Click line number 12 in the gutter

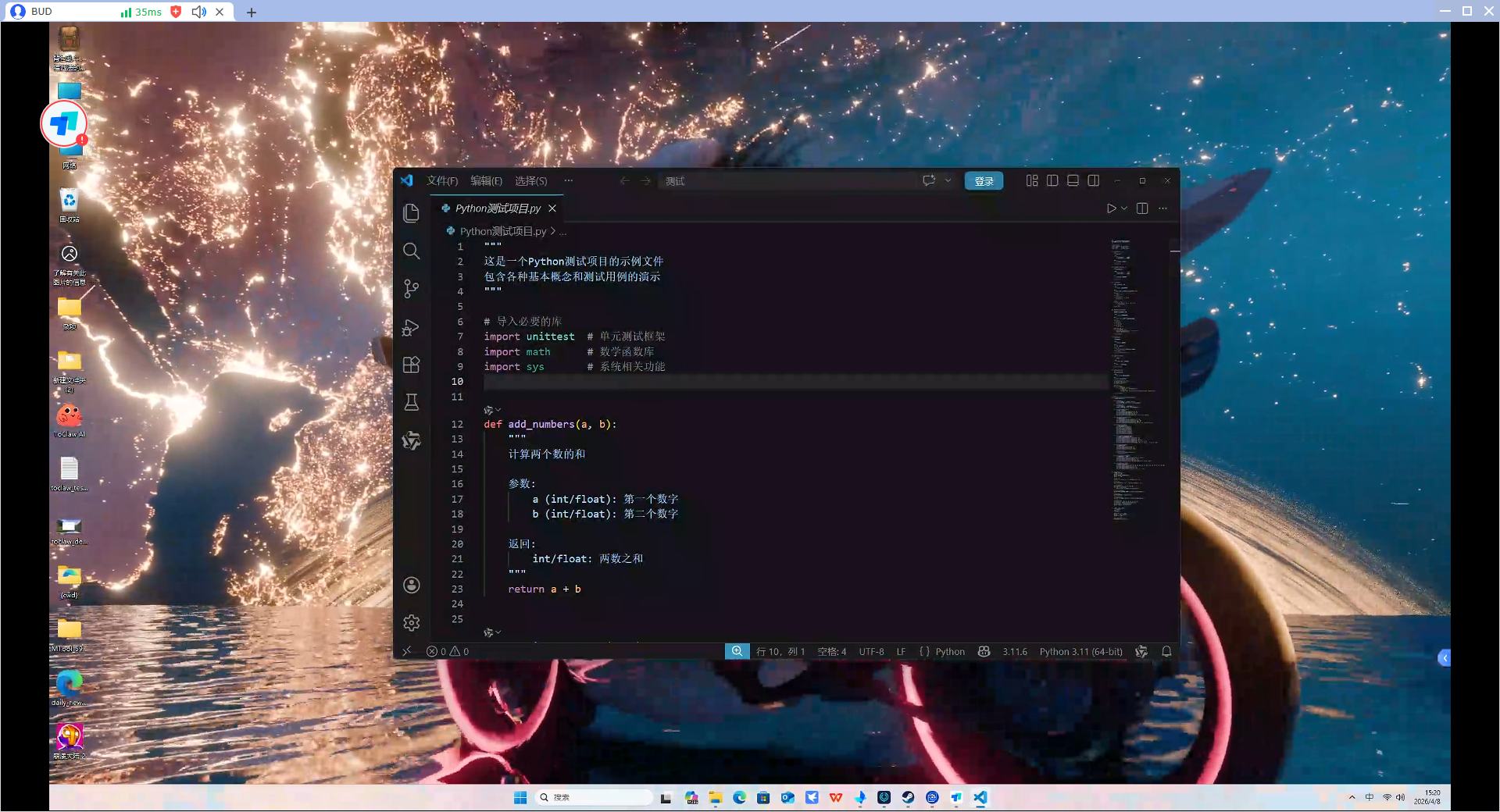(x=457, y=424)
